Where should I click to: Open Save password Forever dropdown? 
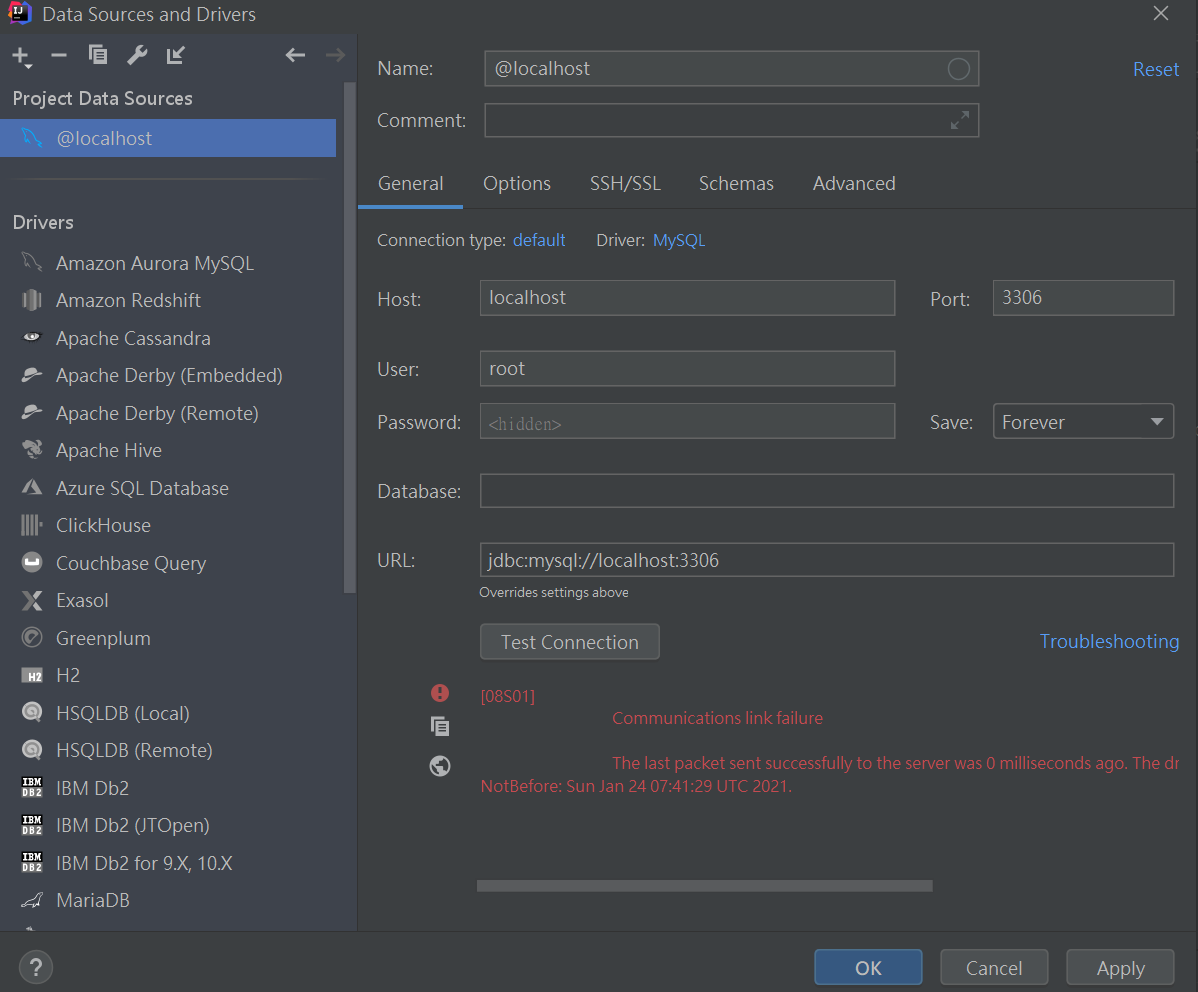[1083, 421]
